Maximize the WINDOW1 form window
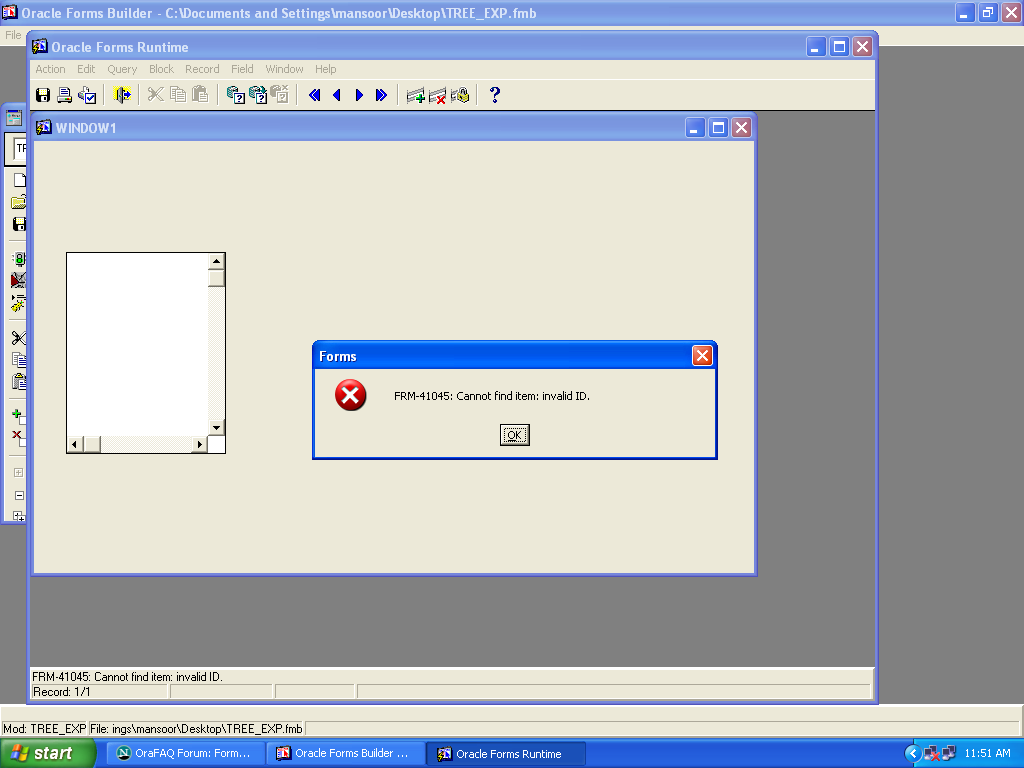The image size is (1024, 768). click(718, 128)
